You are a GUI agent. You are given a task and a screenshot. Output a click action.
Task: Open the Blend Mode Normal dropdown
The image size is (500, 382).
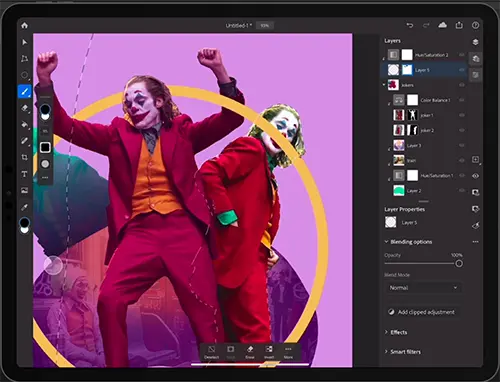click(x=423, y=288)
